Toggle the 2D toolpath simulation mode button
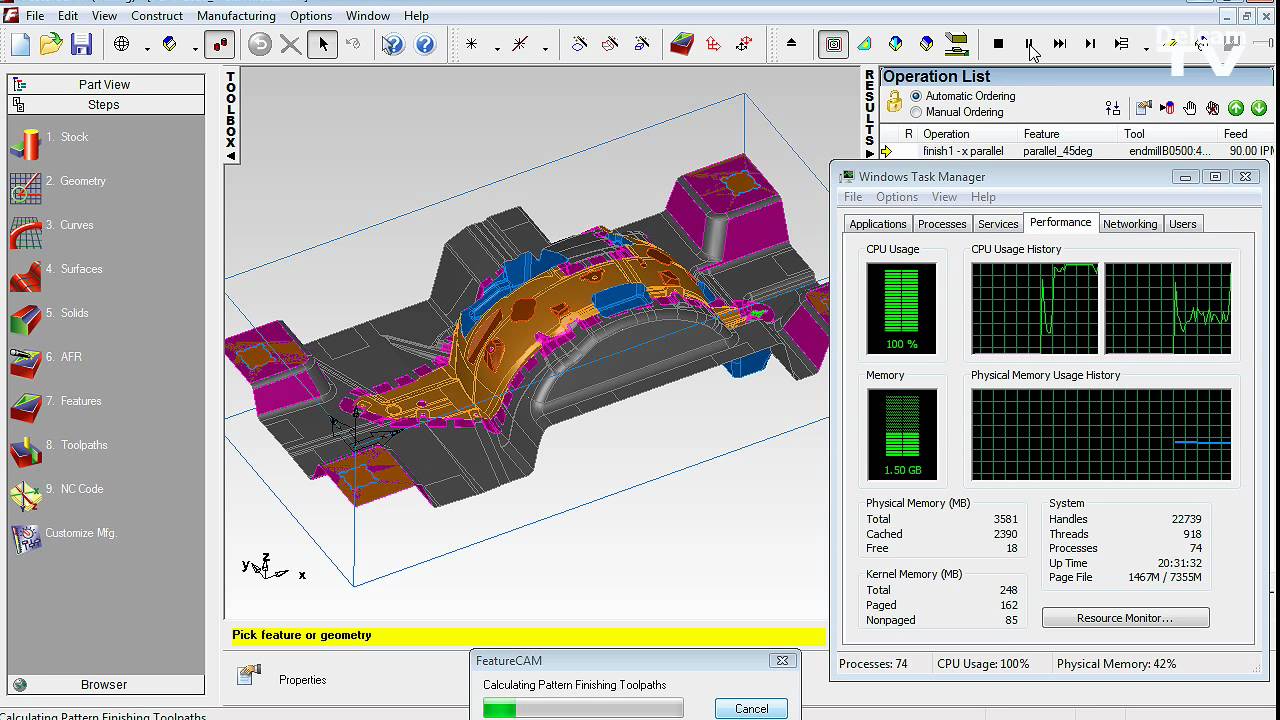Viewport: 1280px width, 720px height. tap(833, 44)
